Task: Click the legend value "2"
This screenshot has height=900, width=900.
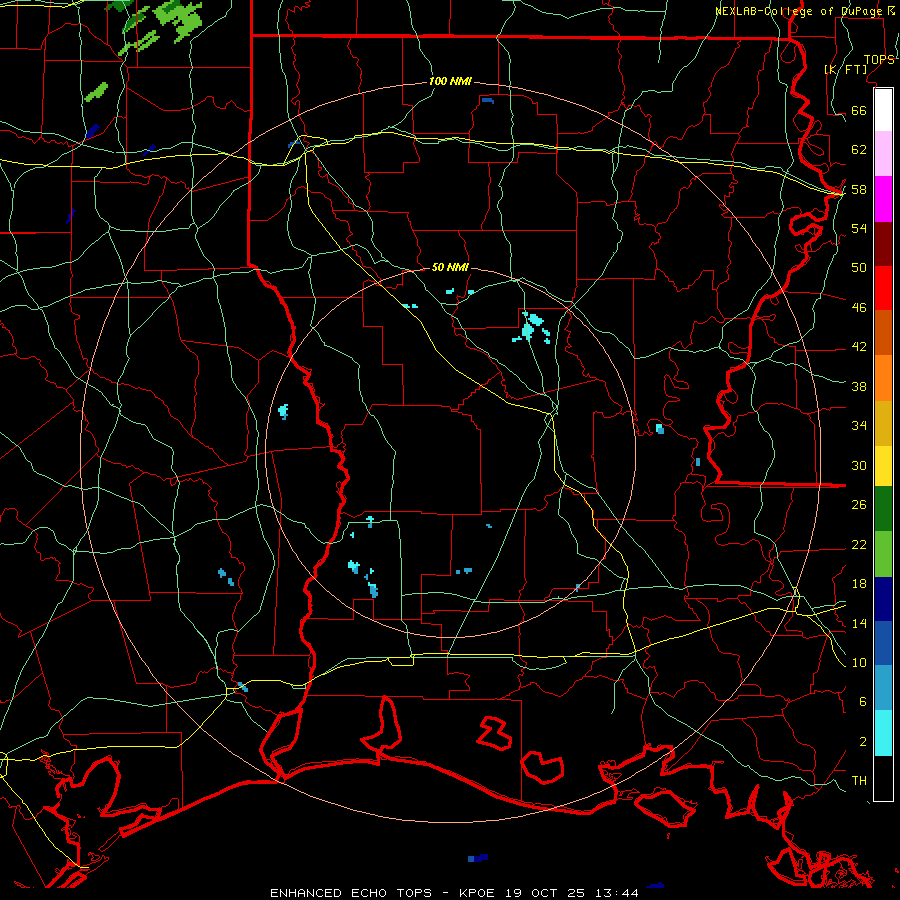Action: point(863,742)
